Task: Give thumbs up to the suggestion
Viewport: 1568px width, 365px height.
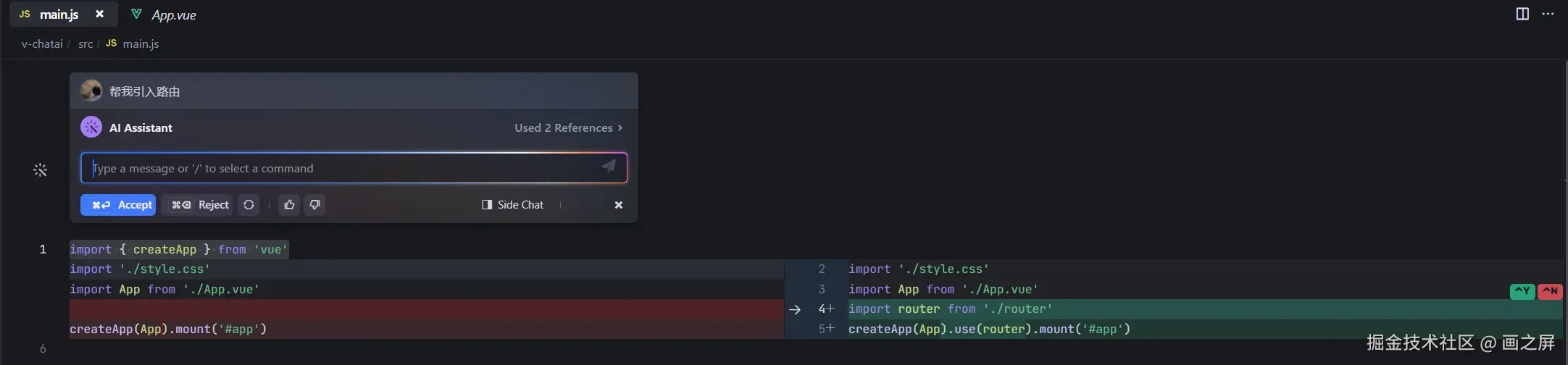Action: pyautogui.click(x=289, y=205)
